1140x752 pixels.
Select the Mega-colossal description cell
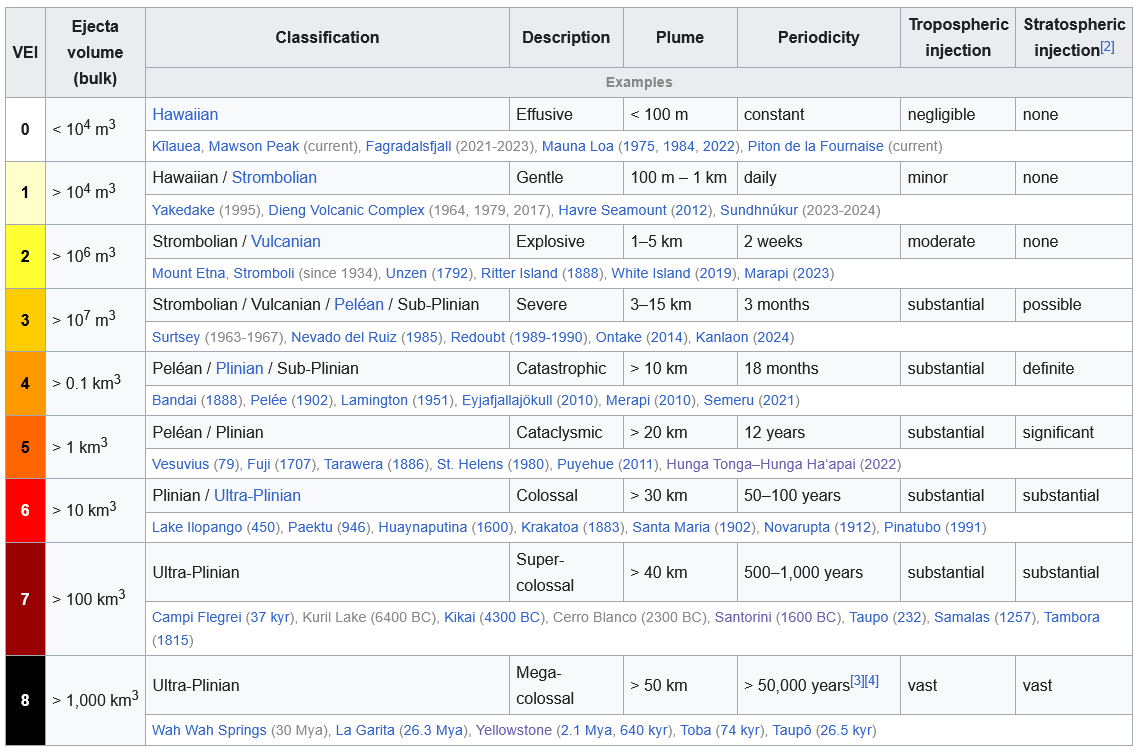(566, 685)
